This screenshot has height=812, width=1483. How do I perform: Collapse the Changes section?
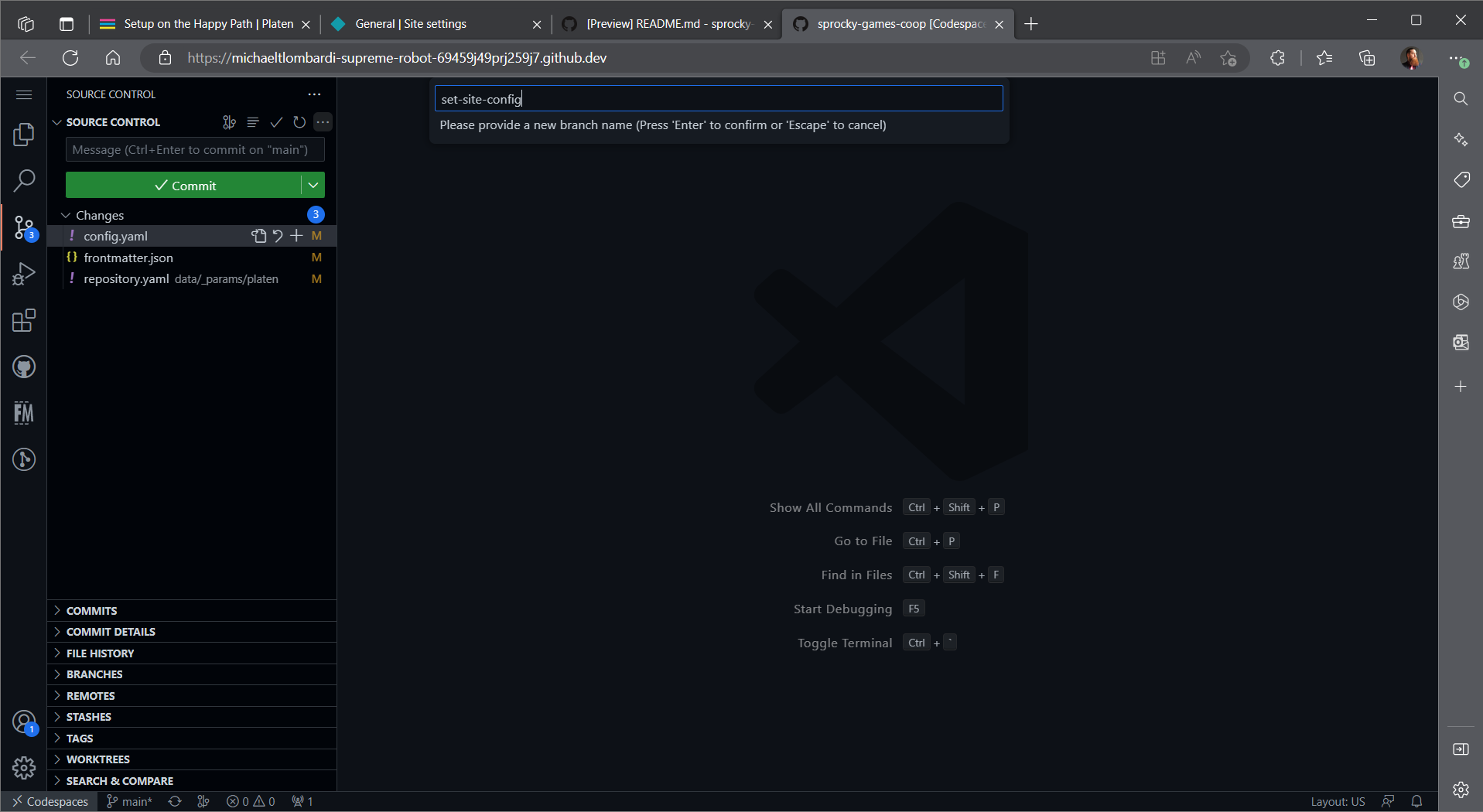[x=66, y=215]
